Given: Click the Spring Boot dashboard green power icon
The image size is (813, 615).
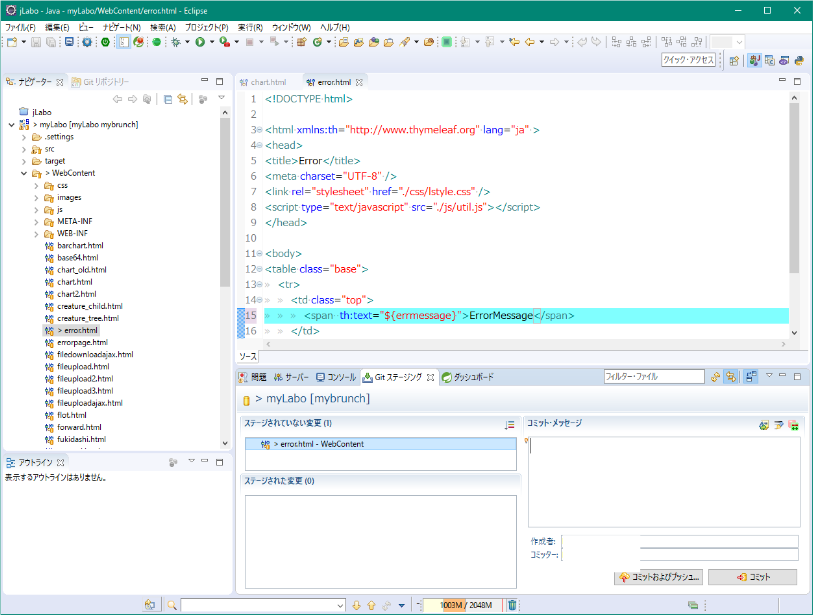Looking at the screenshot, I should [x=105, y=42].
